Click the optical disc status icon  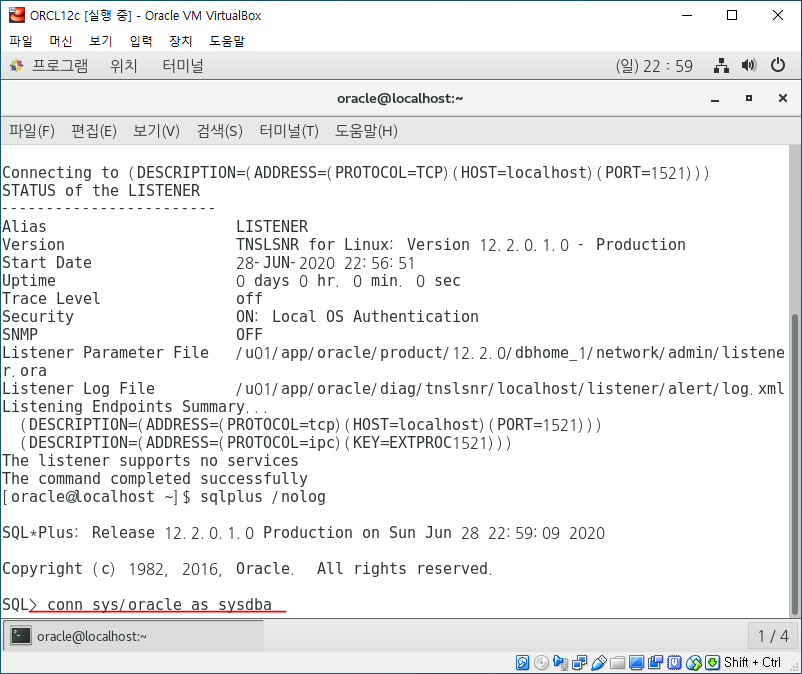541,663
